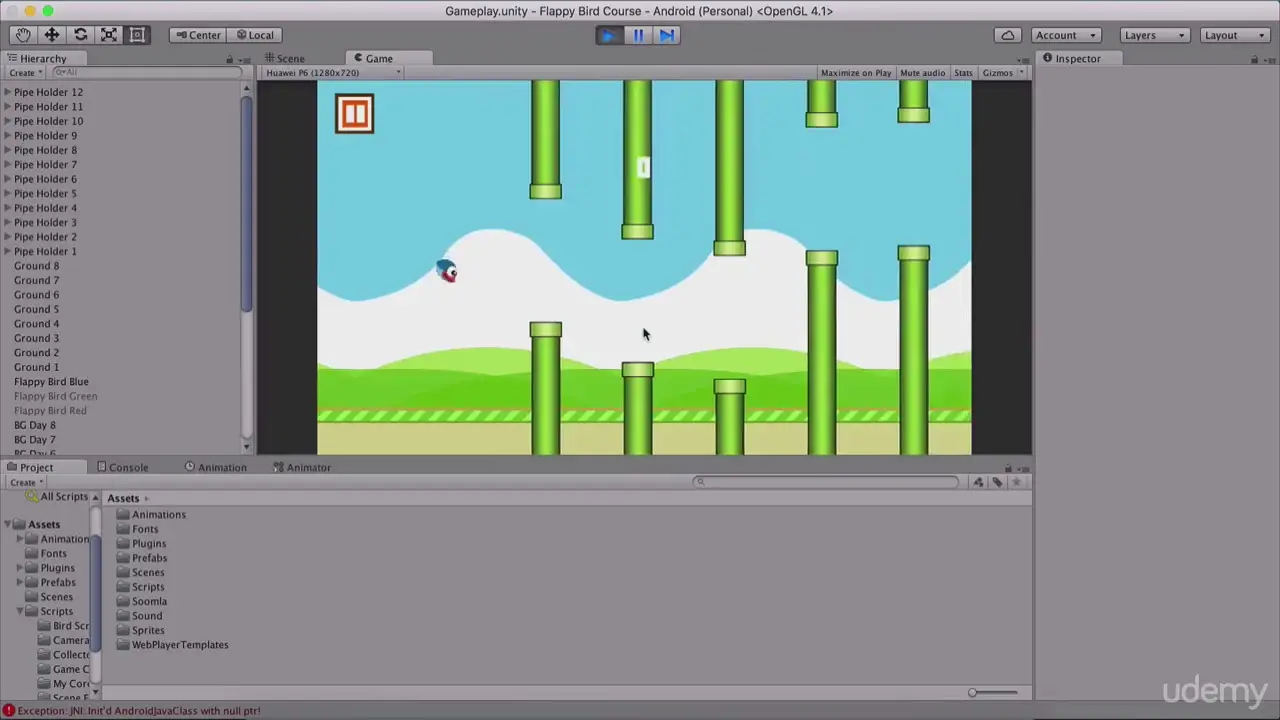1280x720 pixels.
Task: Pause the game with toolbar Pause button
Action: tap(637, 35)
